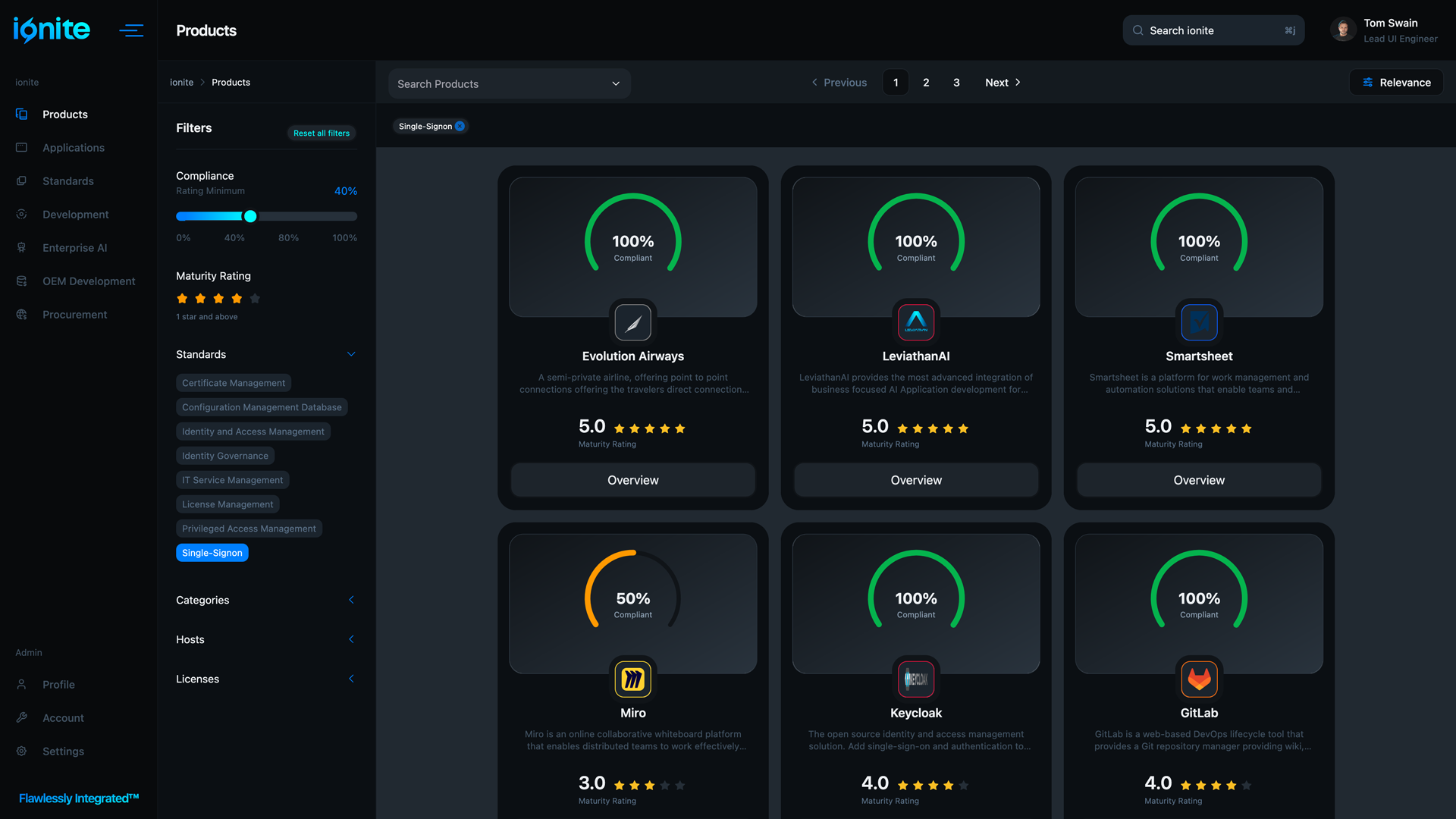Click the Smartsheet logo icon
Viewport: 1456px width, 819px height.
(1199, 323)
